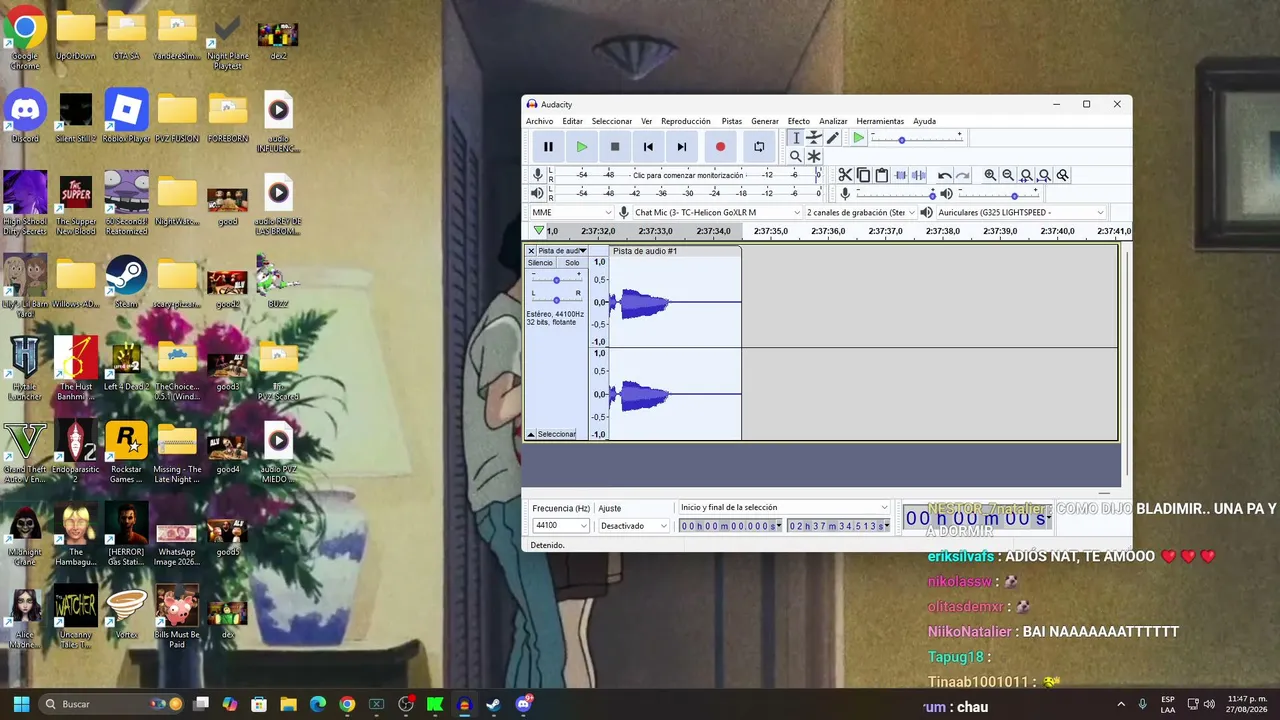Silence the selected audio
This screenshot has width=1280, height=720.
[x=918, y=175]
